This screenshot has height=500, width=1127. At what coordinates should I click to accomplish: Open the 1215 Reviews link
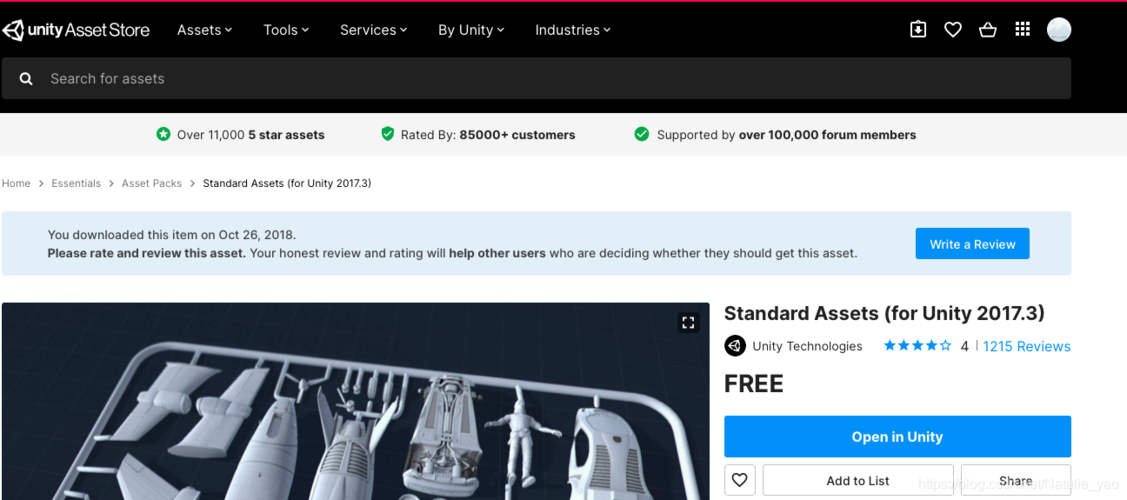coord(1026,346)
